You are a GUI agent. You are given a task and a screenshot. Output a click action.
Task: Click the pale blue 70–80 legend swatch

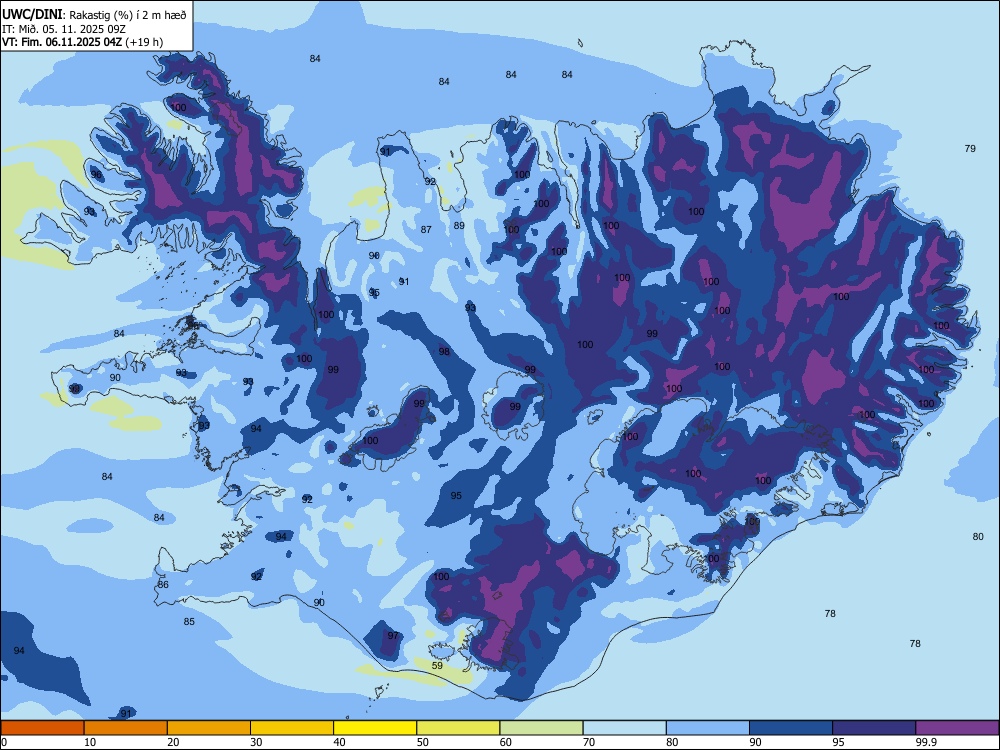click(x=624, y=728)
